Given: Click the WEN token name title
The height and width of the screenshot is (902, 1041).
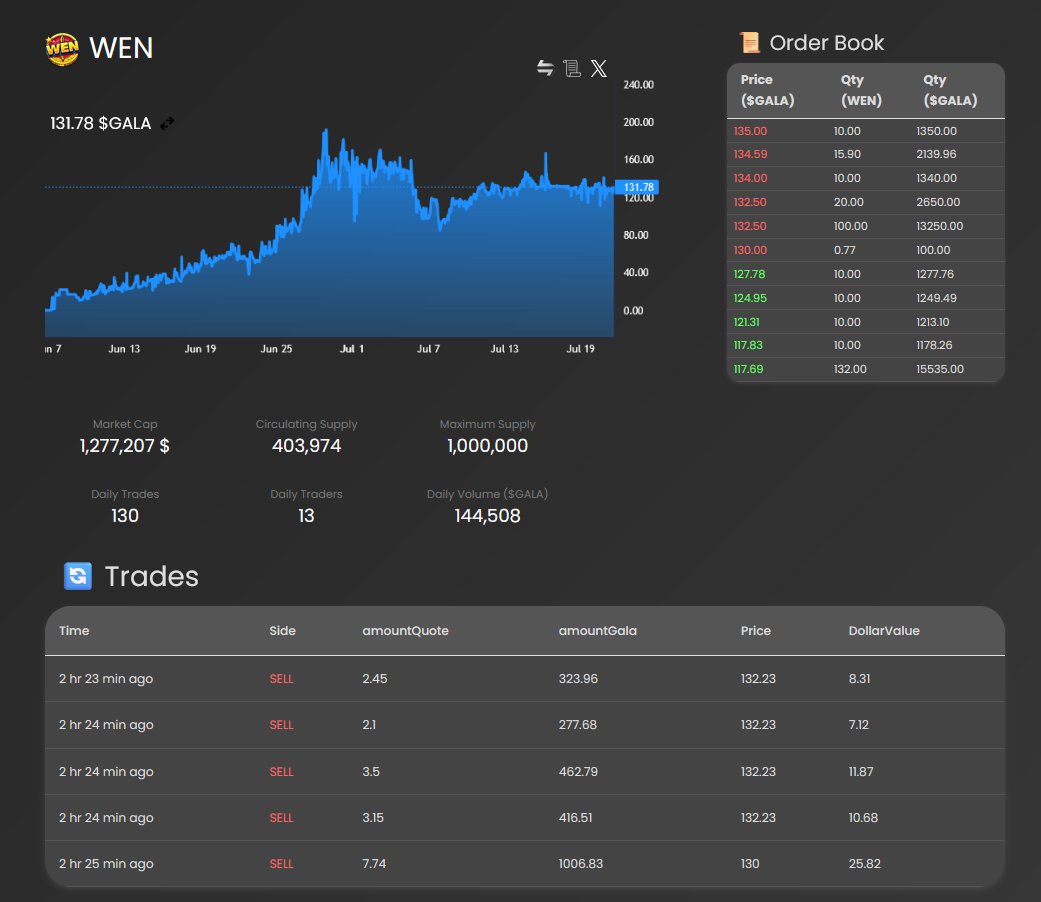Looking at the screenshot, I should pyautogui.click(x=121, y=48).
